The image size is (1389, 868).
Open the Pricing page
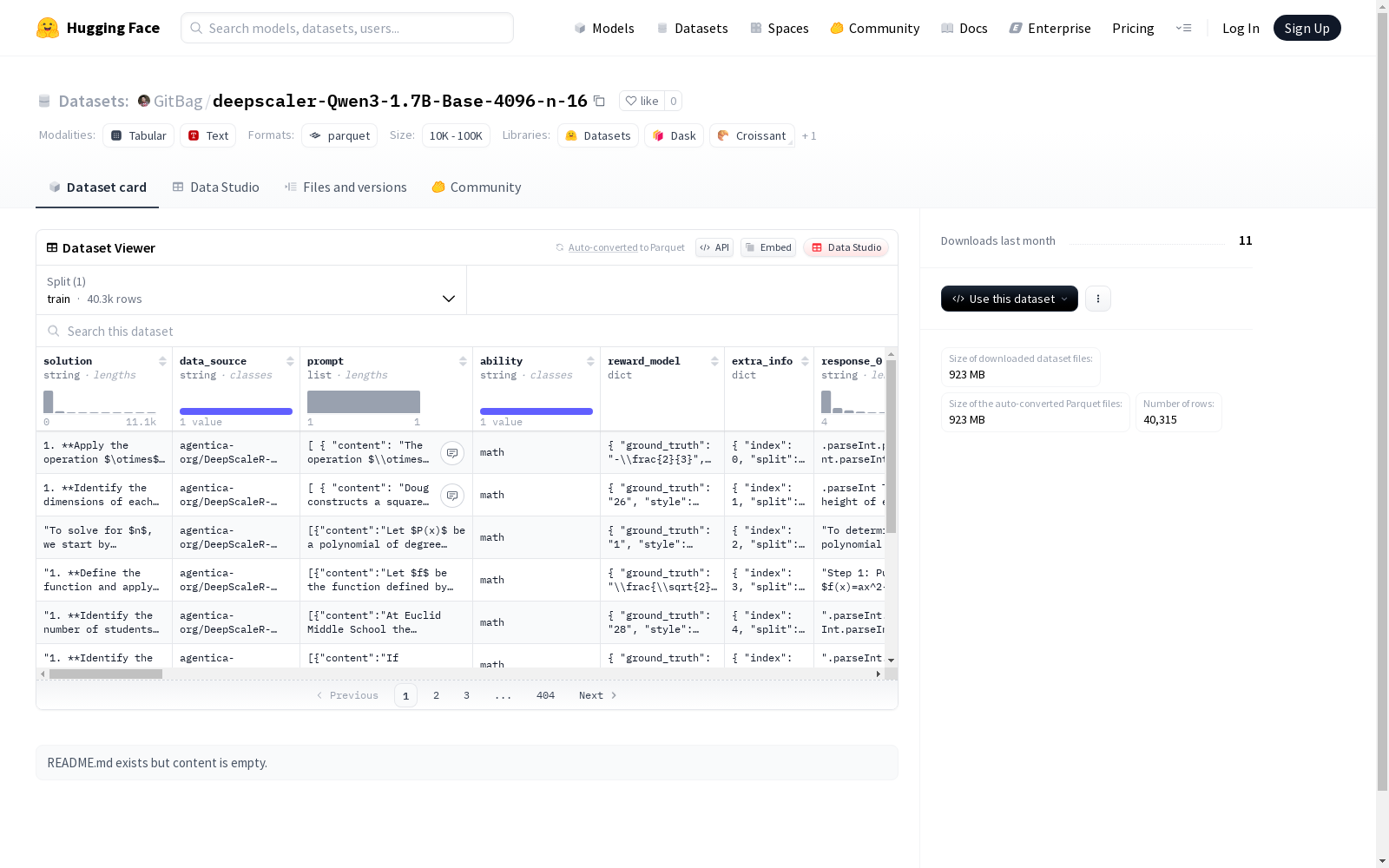click(x=1133, y=28)
